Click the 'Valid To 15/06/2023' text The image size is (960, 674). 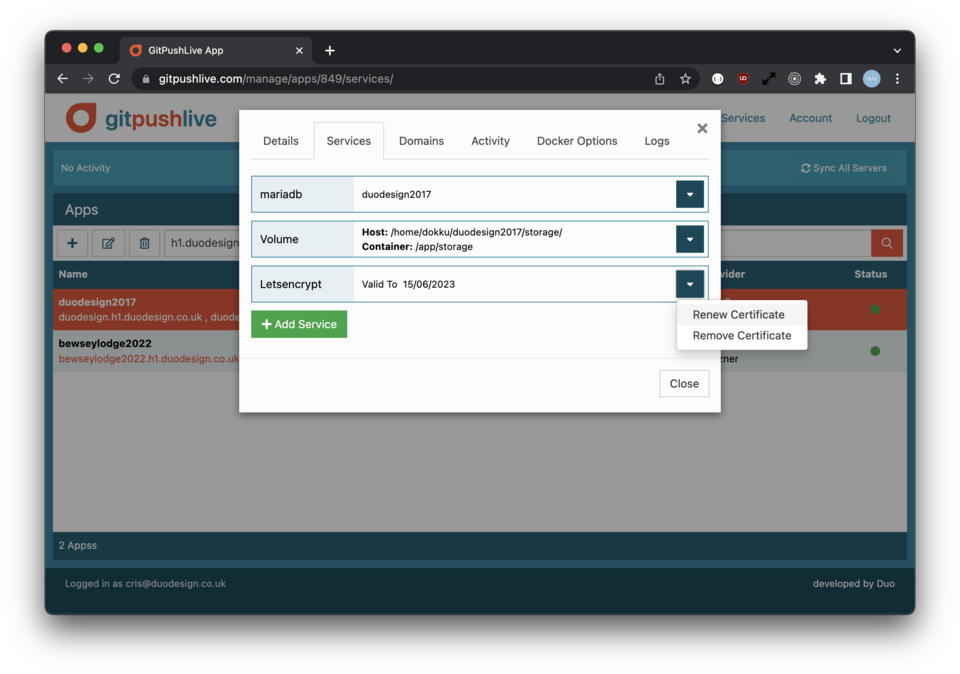408,284
